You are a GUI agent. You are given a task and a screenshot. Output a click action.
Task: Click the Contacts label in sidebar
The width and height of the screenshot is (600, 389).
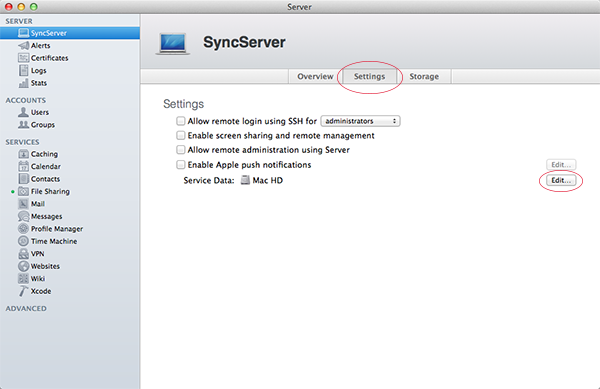click(45, 179)
